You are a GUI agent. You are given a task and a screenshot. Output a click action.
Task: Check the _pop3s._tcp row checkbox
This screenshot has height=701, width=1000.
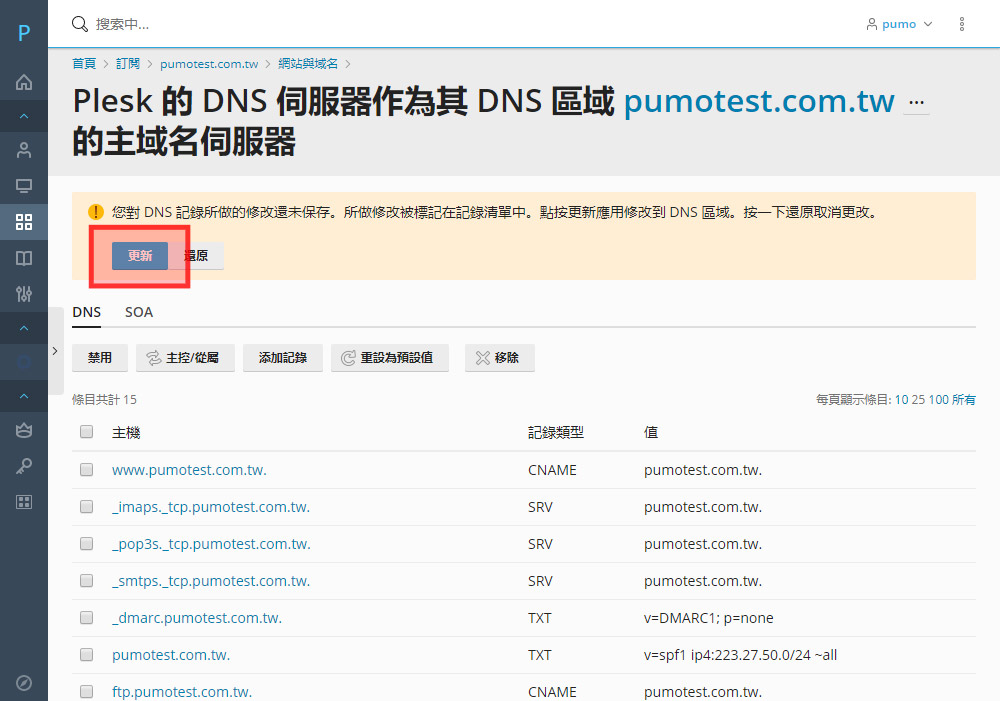click(87, 543)
